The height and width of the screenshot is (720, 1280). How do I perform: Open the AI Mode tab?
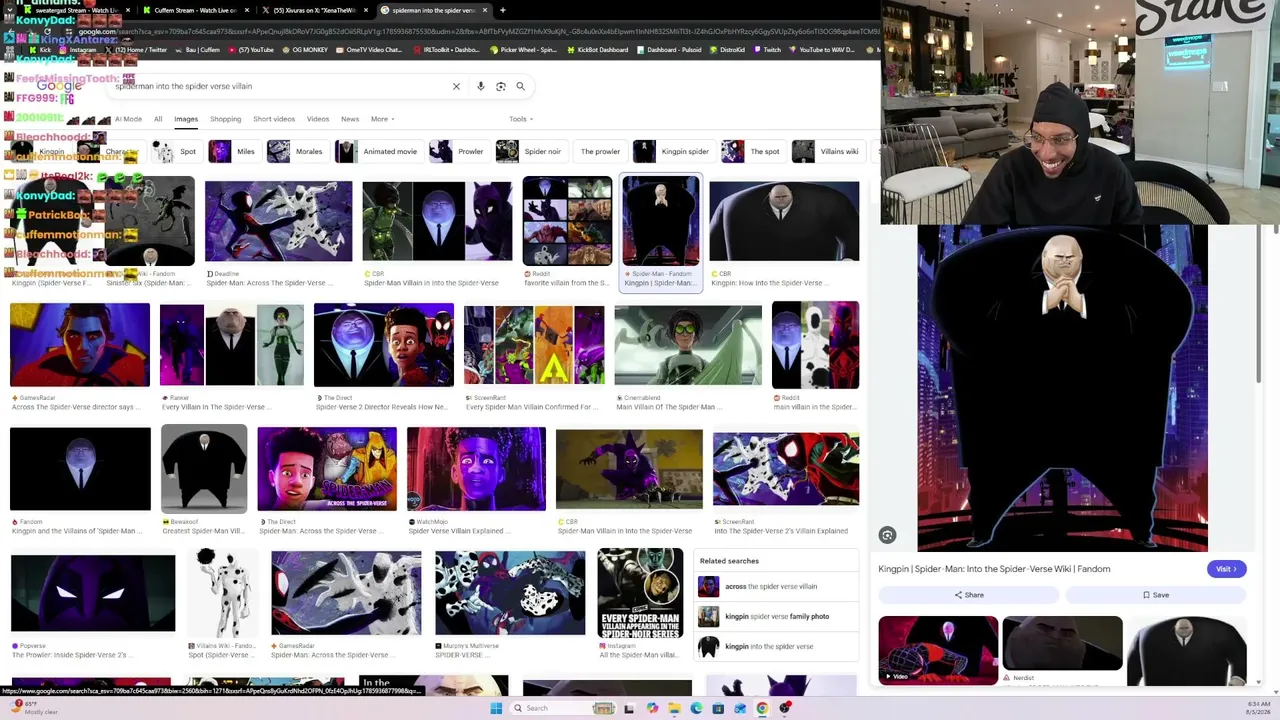tap(128, 119)
